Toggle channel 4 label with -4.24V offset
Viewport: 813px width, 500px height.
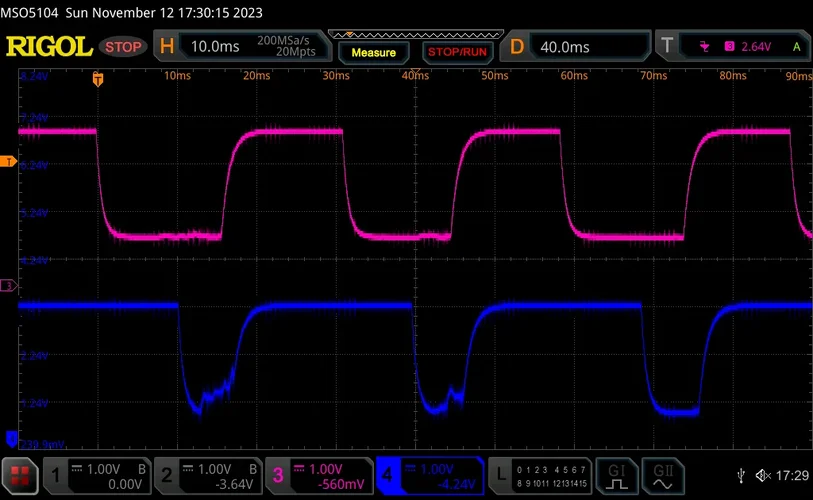click(430, 476)
